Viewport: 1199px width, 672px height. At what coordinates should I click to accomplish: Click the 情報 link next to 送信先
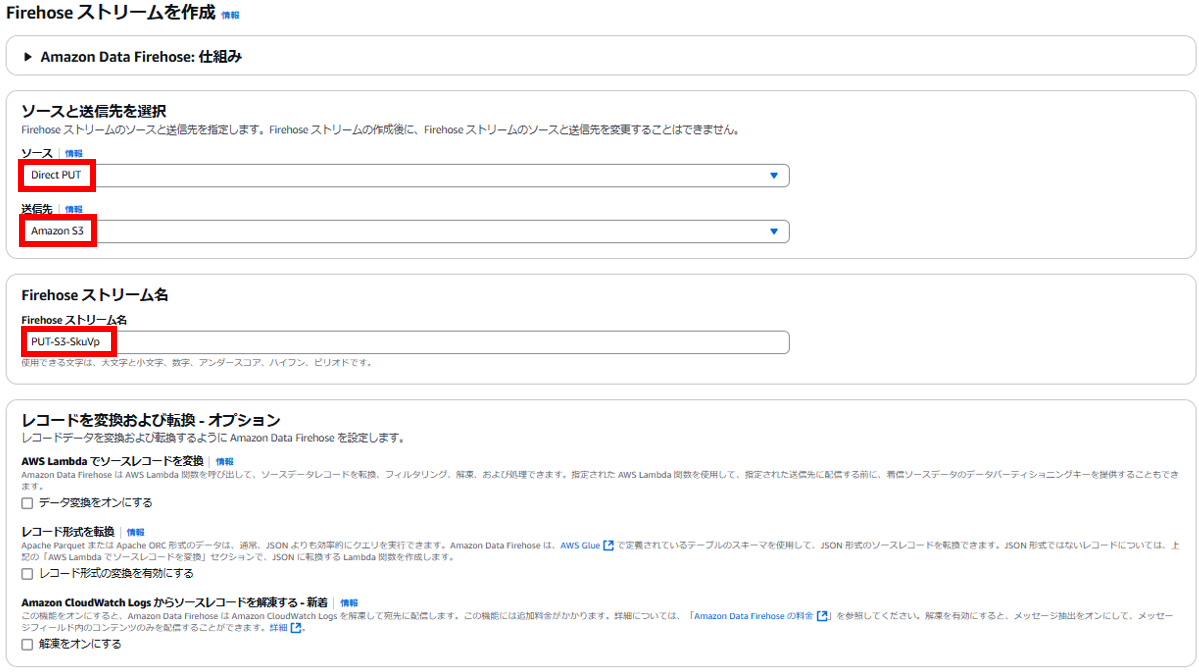tap(74, 209)
